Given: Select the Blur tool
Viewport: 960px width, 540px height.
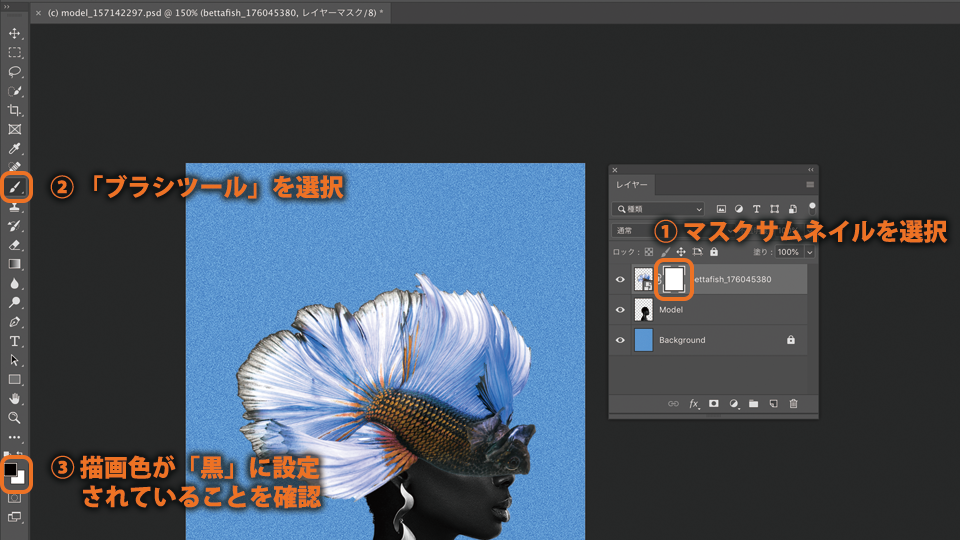Looking at the screenshot, I should 14,283.
